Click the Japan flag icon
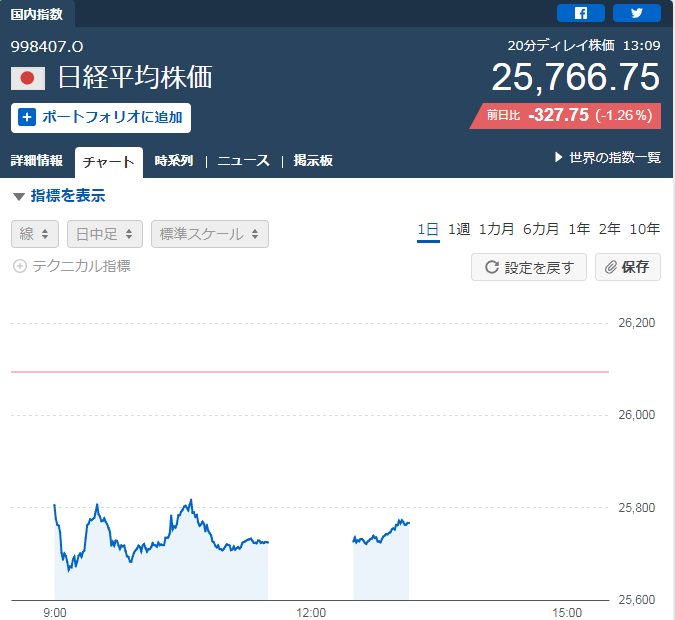The height and width of the screenshot is (620, 675). point(28,78)
